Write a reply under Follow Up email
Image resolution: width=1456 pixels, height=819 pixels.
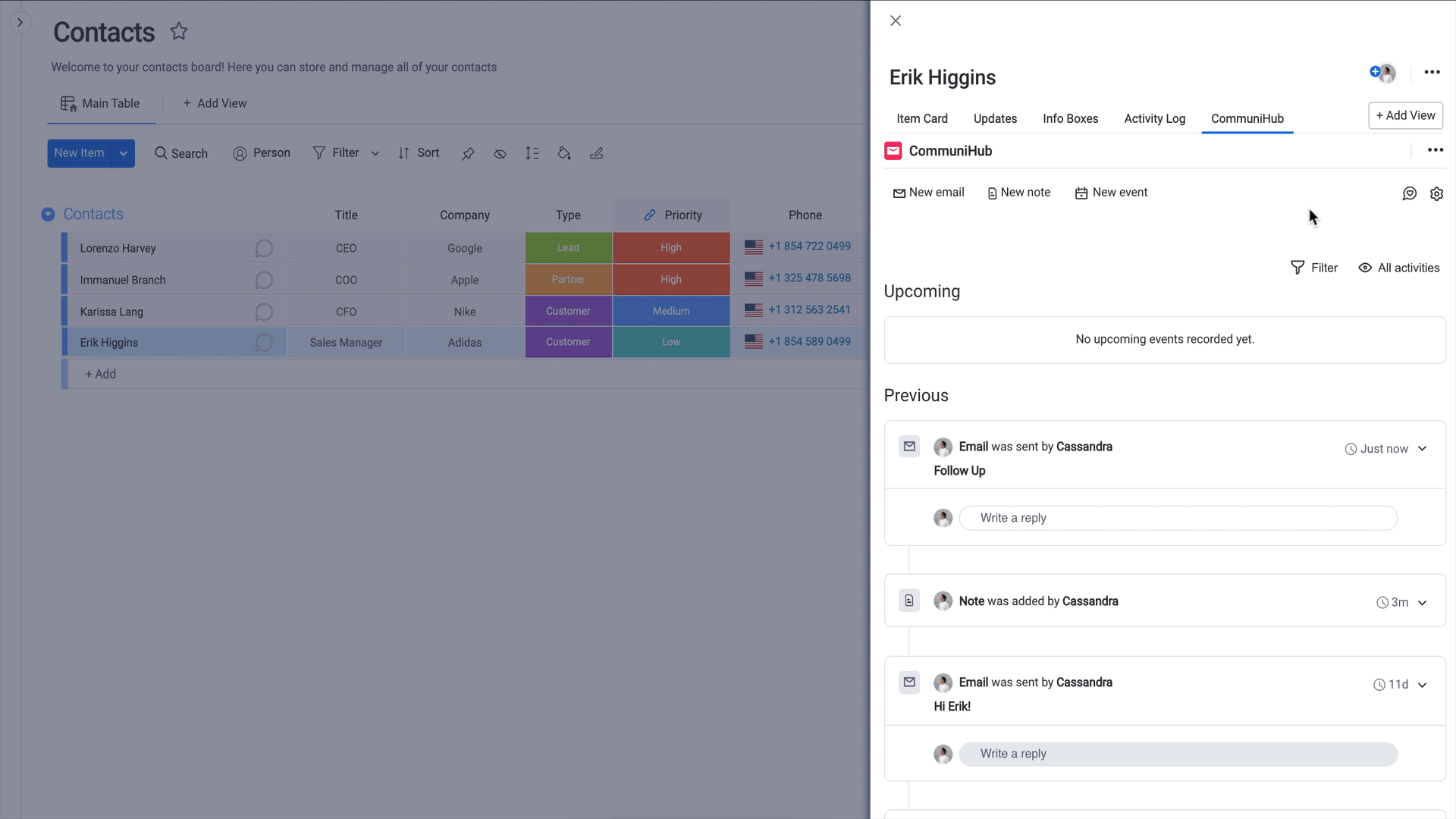pyautogui.click(x=1178, y=518)
